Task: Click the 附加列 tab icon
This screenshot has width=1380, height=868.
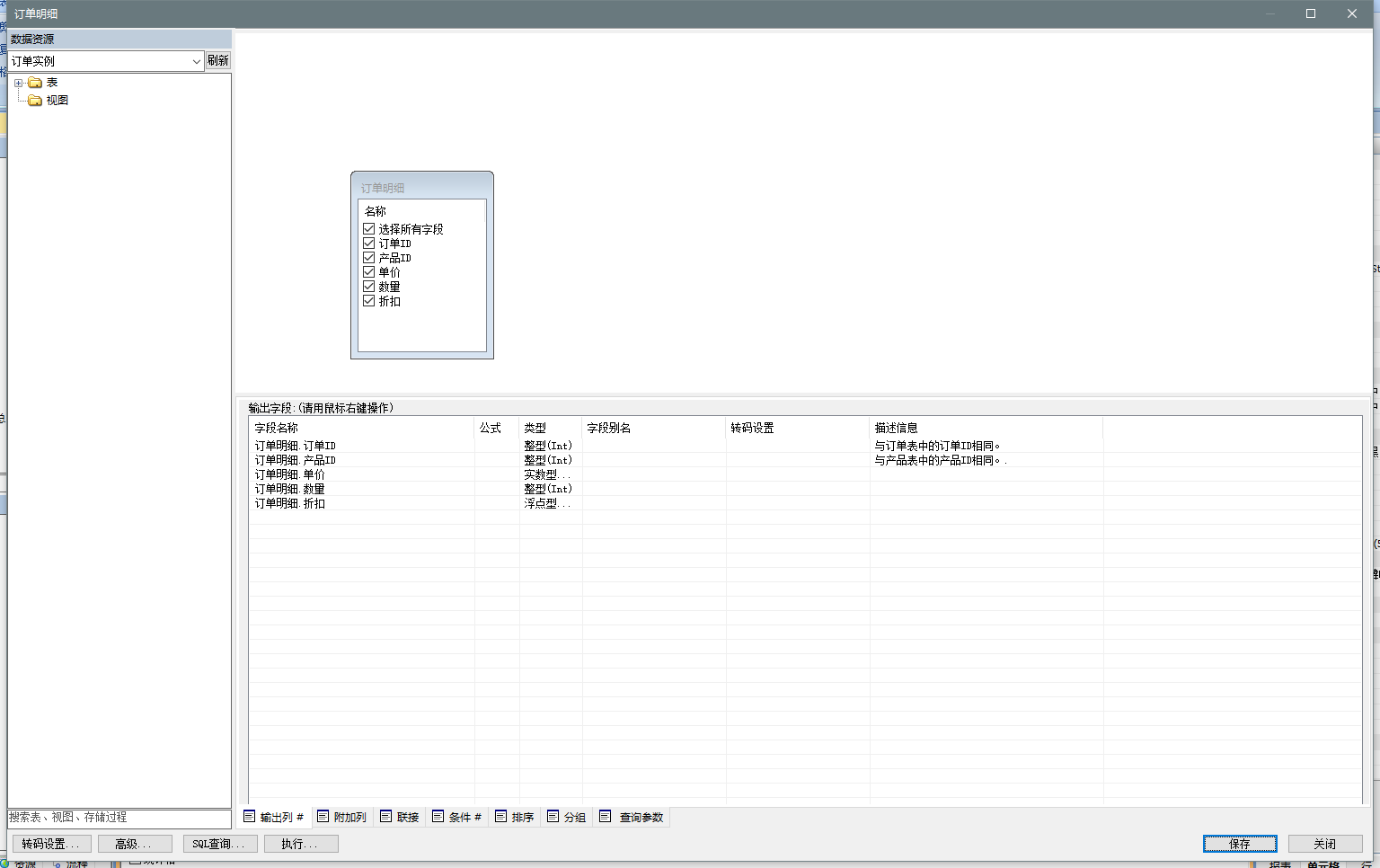Action: coord(323,817)
